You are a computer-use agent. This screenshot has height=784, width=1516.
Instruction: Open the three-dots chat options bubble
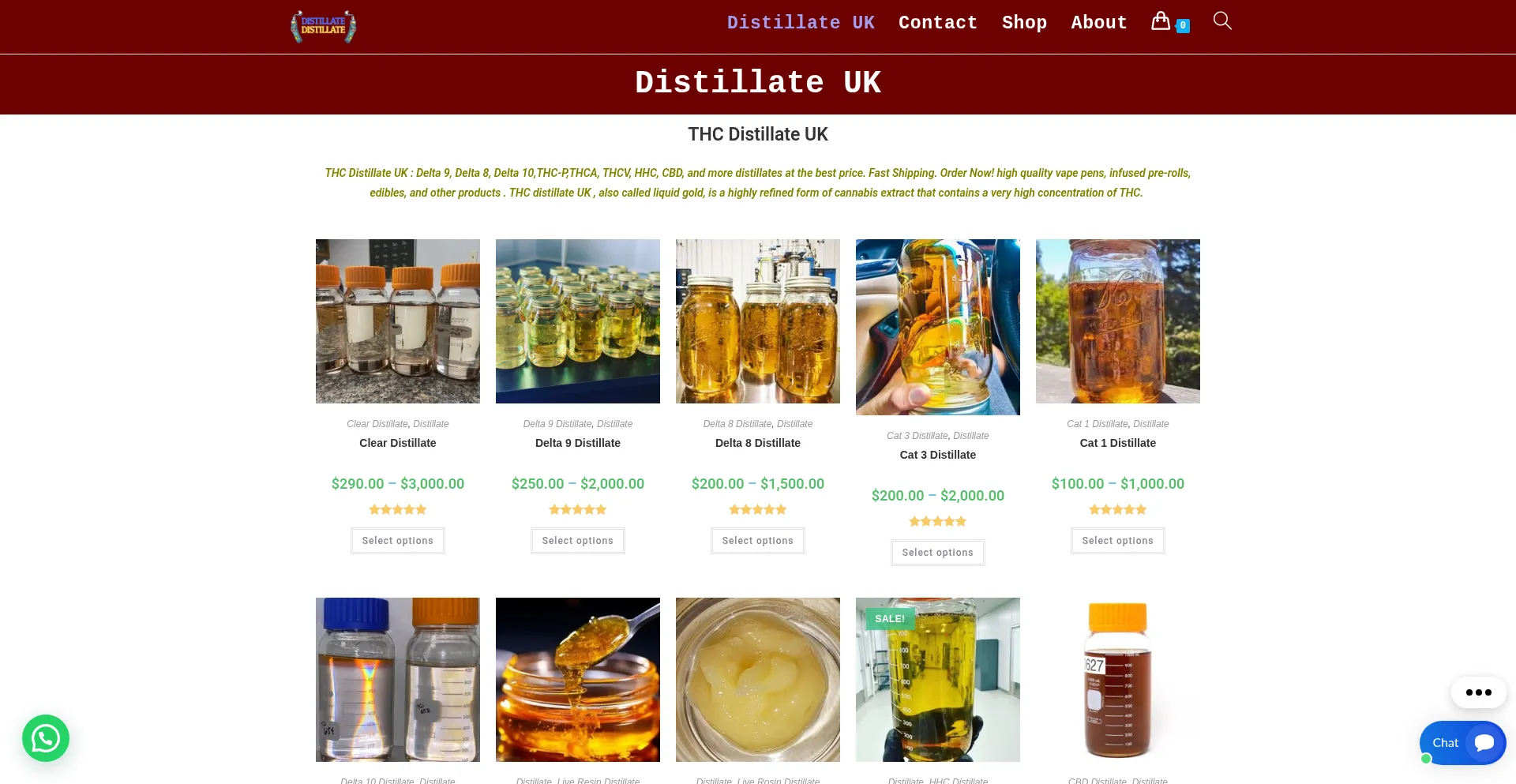pos(1478,692)
